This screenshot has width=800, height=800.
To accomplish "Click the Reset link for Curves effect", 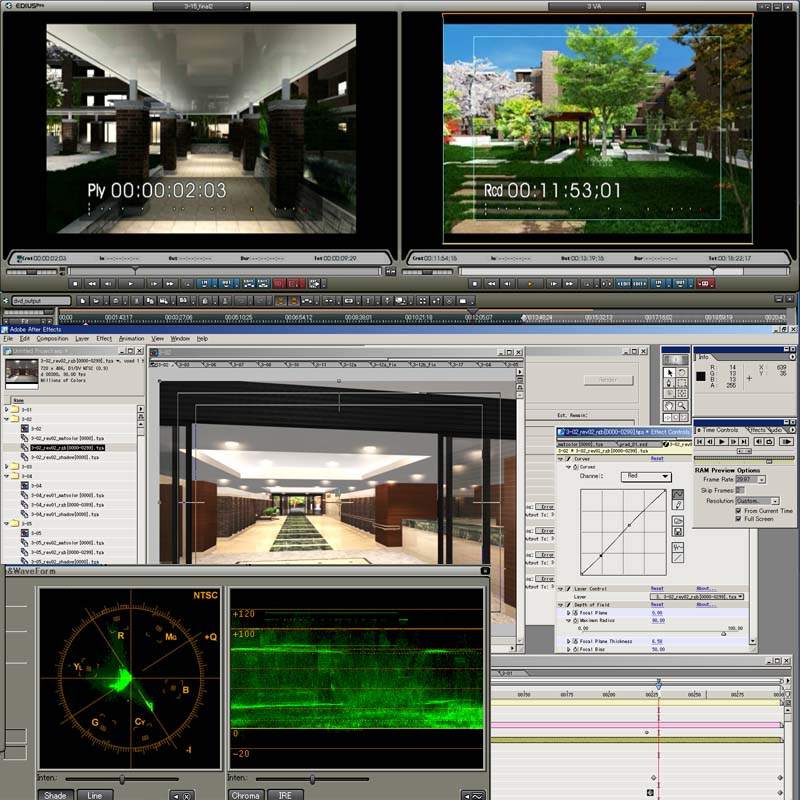I will (x=657, y=459).
